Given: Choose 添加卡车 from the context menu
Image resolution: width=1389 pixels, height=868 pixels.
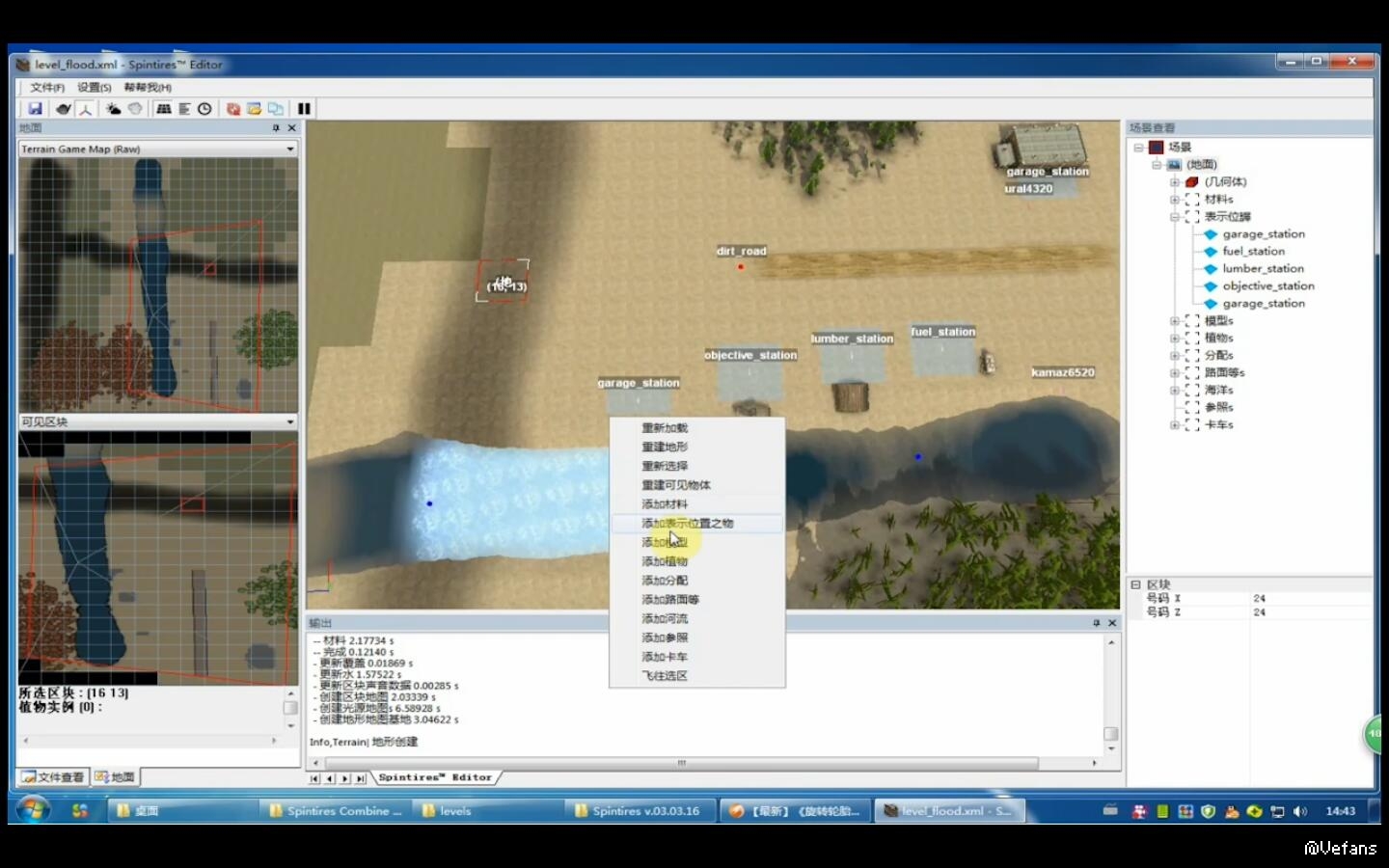Looking at the screenshot, I should tap(697, 657).
